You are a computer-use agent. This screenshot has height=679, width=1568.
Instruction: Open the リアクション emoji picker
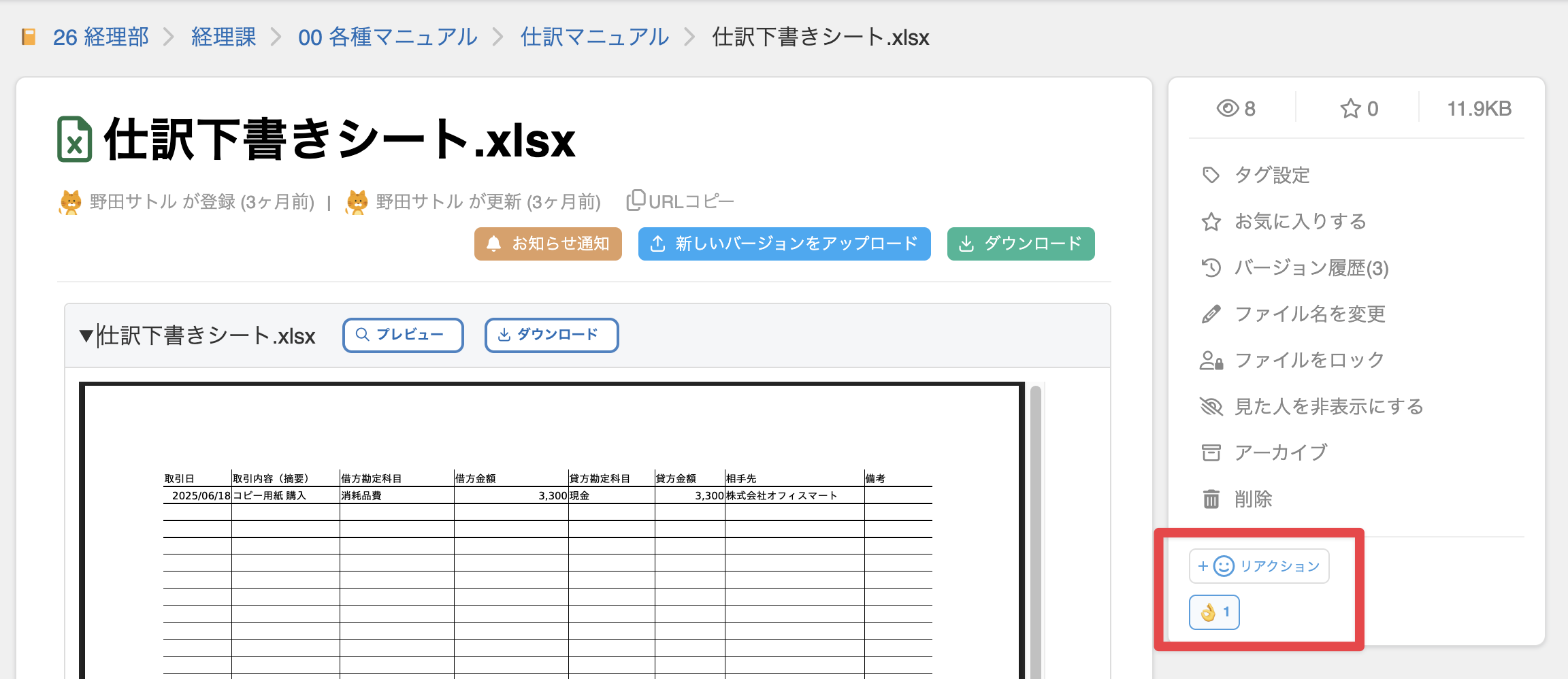[1258, 566]
